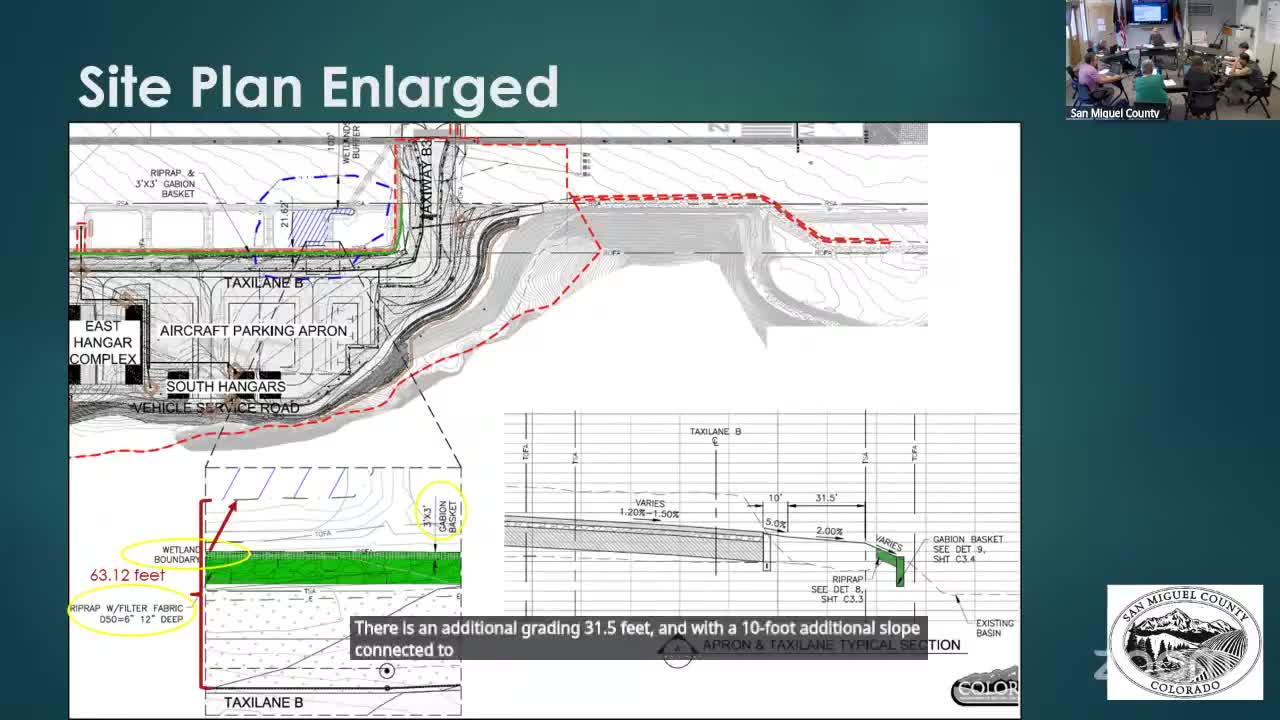Click the closed caption text overlay
The image size is (1280, 720).
(x=637, y=638)
